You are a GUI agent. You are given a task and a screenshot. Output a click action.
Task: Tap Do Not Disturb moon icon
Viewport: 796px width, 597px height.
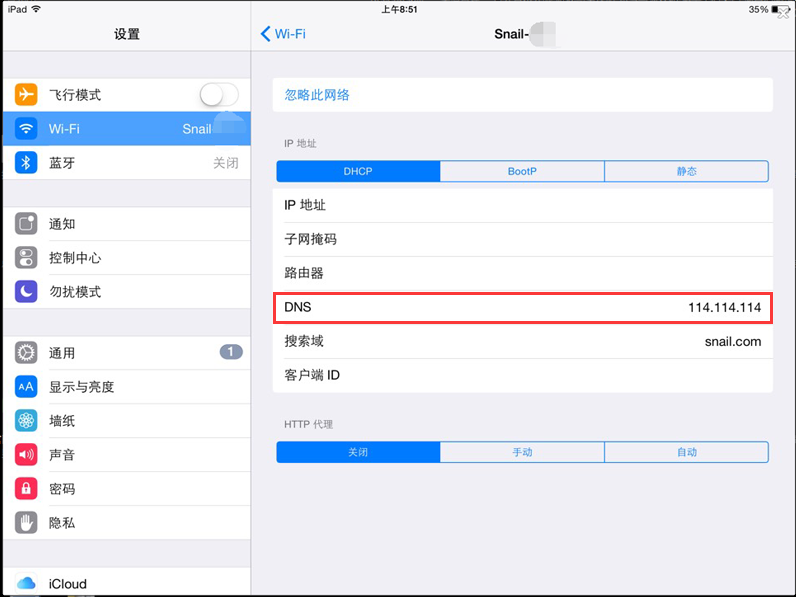[x=26, y=292]
